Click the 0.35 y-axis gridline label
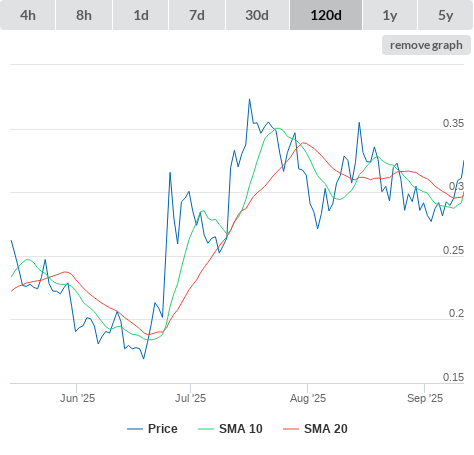This screenshot has width=474, height=455. point(453,123)
